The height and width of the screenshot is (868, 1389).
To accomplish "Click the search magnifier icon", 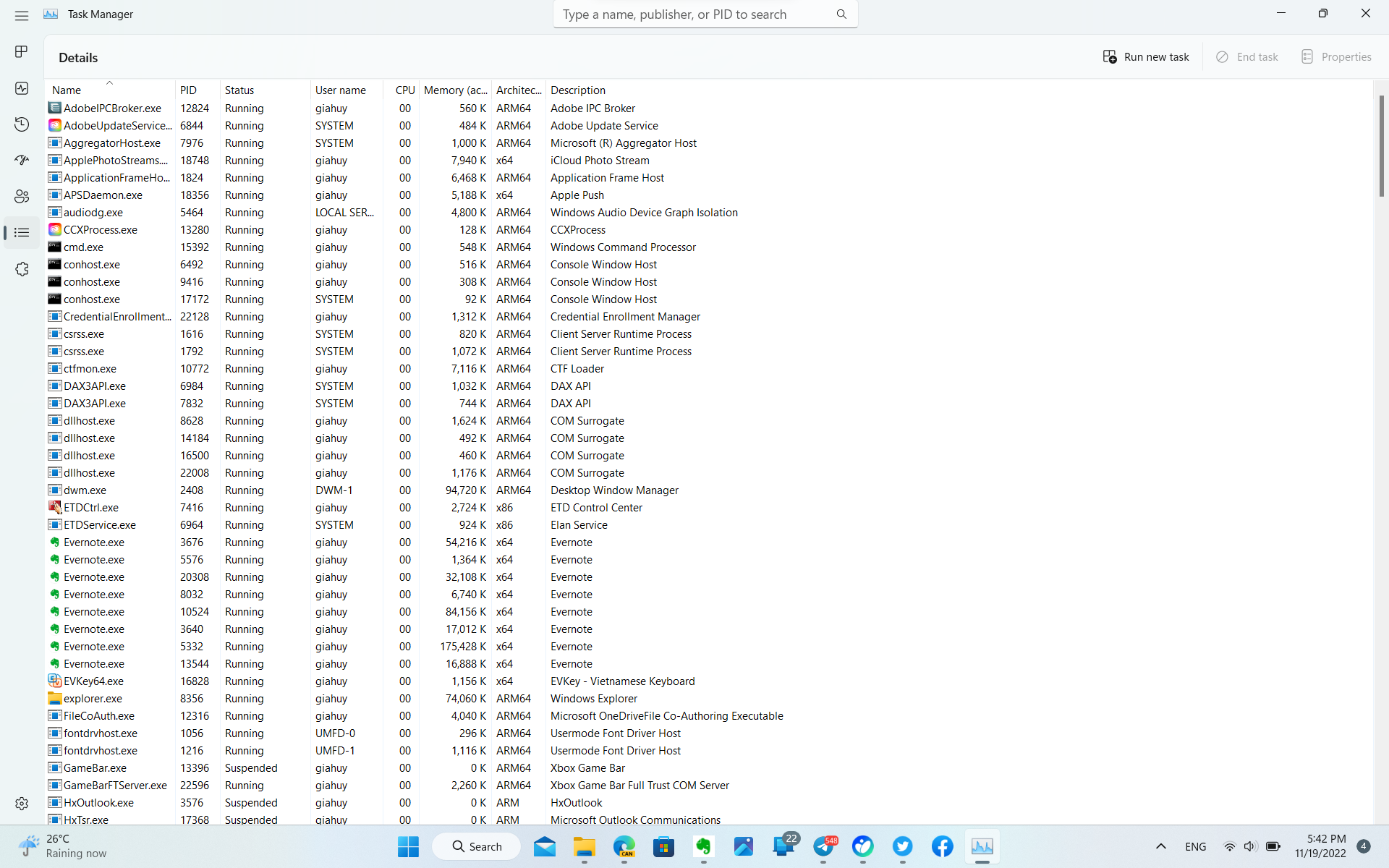I will pyautogui.click(x=841, y=14).
